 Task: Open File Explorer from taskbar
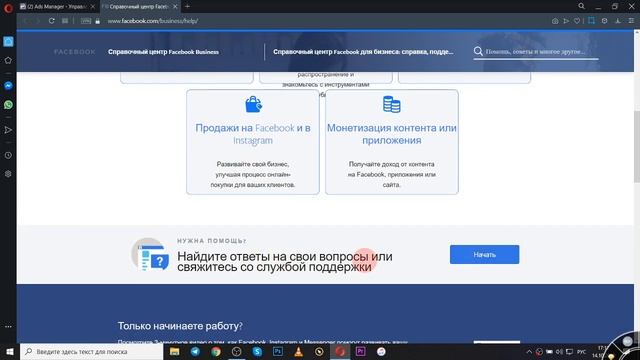click(x=175, y=351)
